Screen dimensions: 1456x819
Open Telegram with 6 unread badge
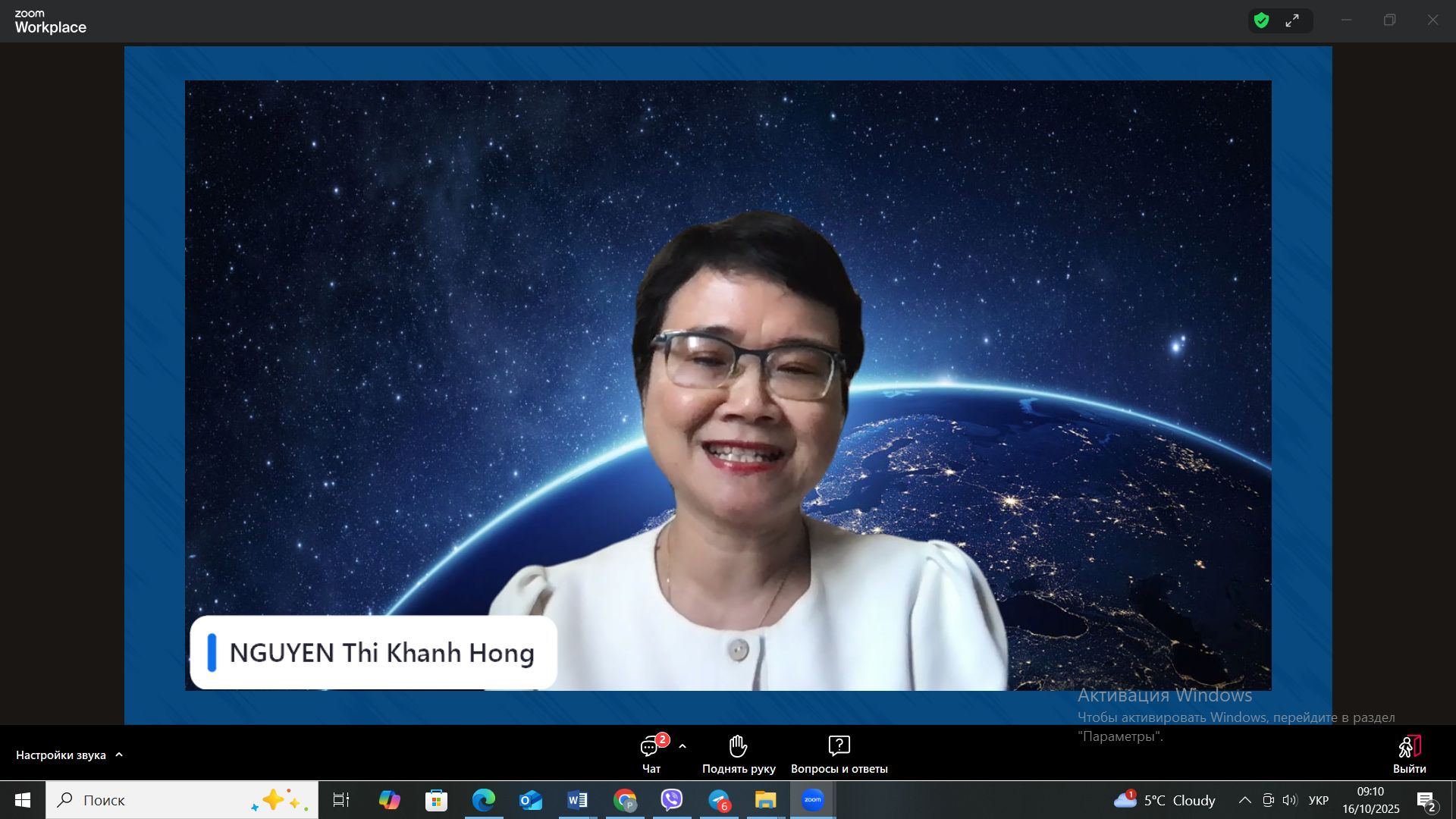(719, 800)
